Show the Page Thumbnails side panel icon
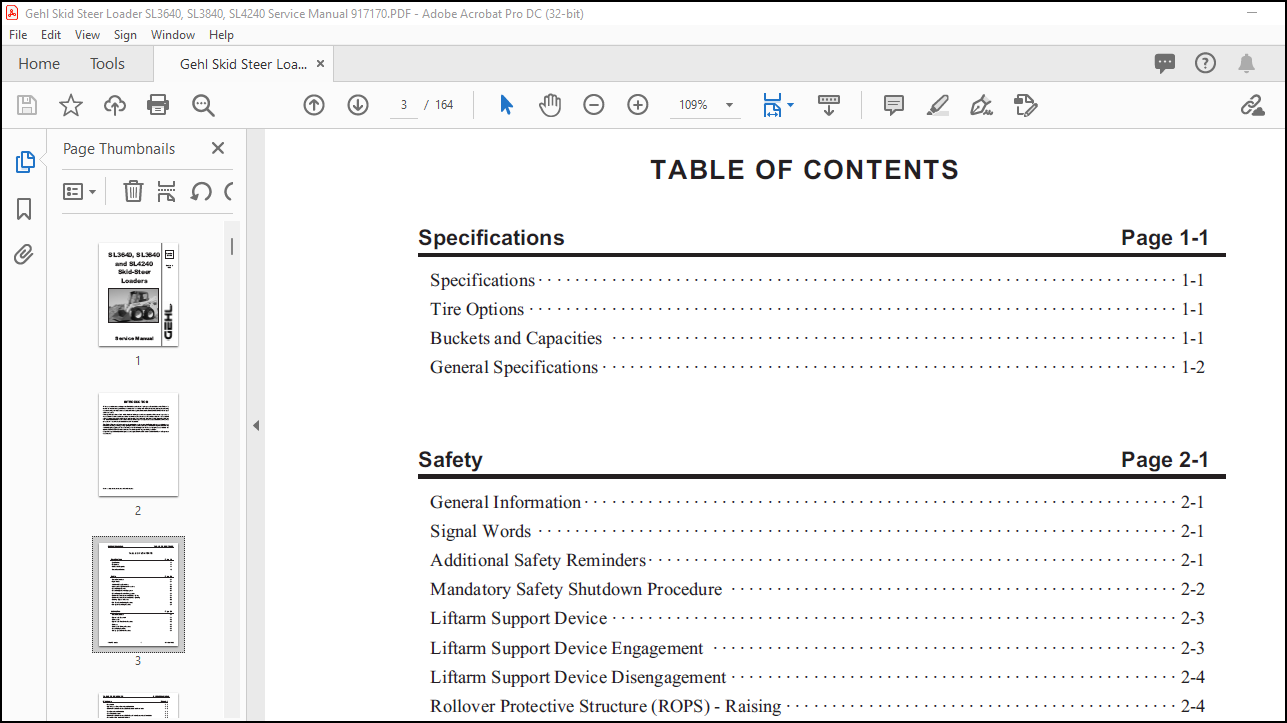 [25, 162]
